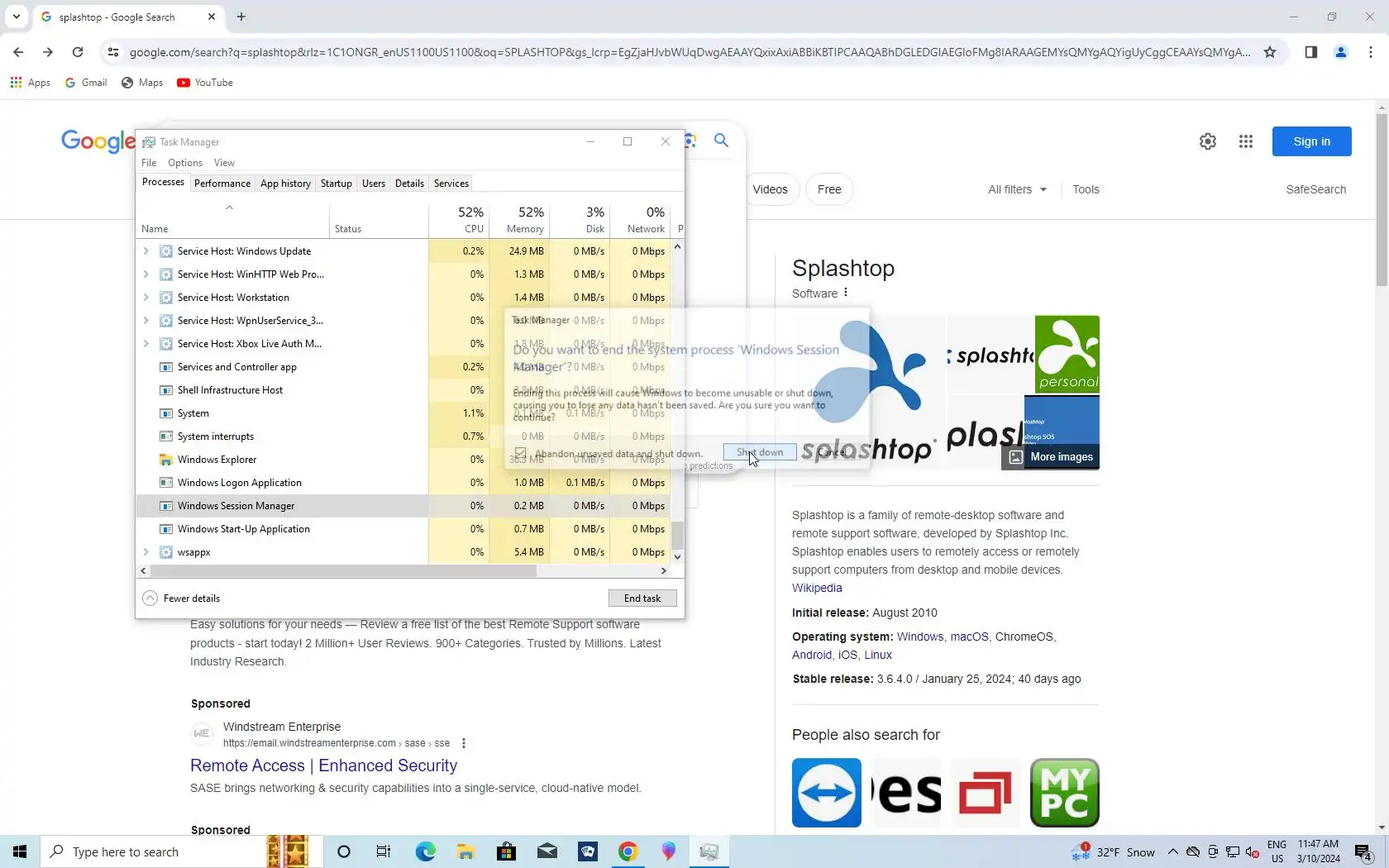This screenshot has width=1389, height=868.
Task: Open the TeamViewer thumbnail under People also search for
Action: [827, 793]
